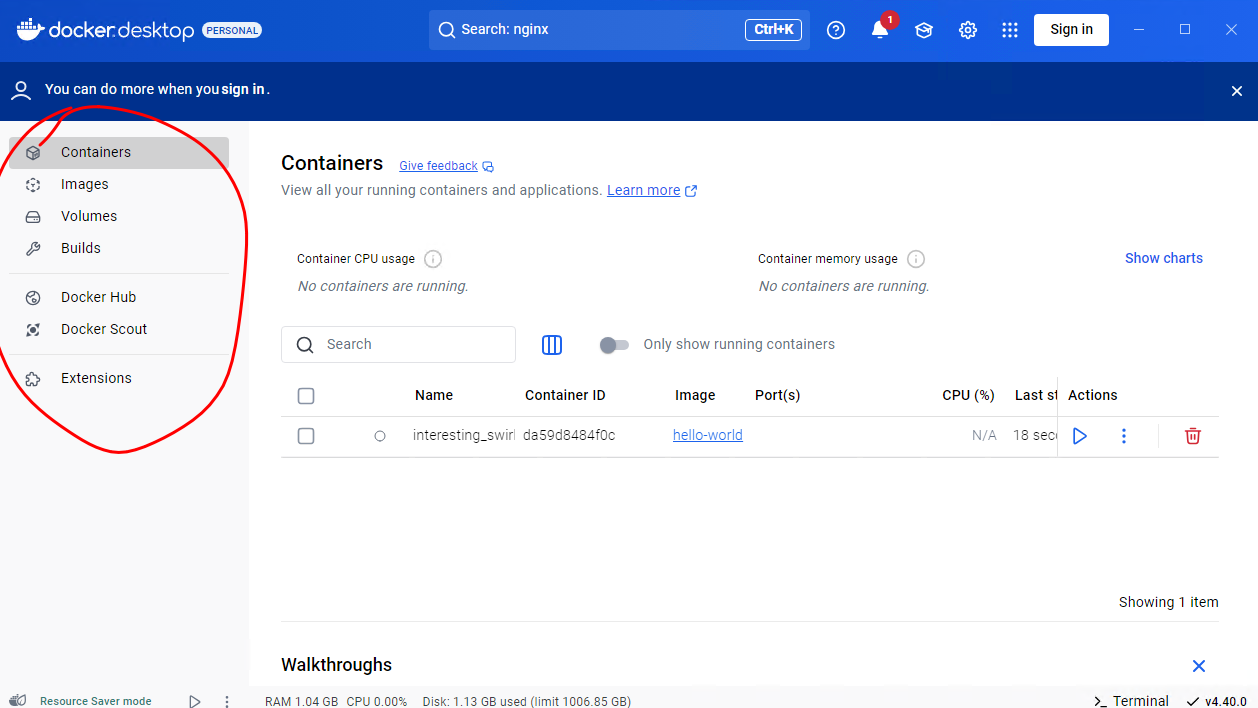
Task: Sort by Container ID column header
Action: (x=565, y=395)
